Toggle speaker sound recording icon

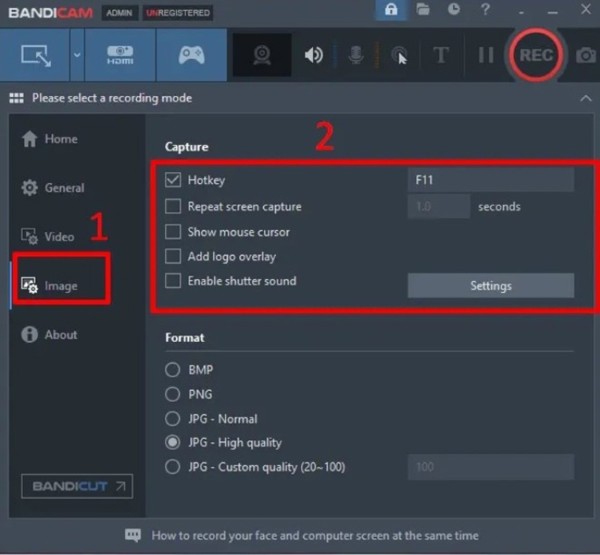point(314,55)
